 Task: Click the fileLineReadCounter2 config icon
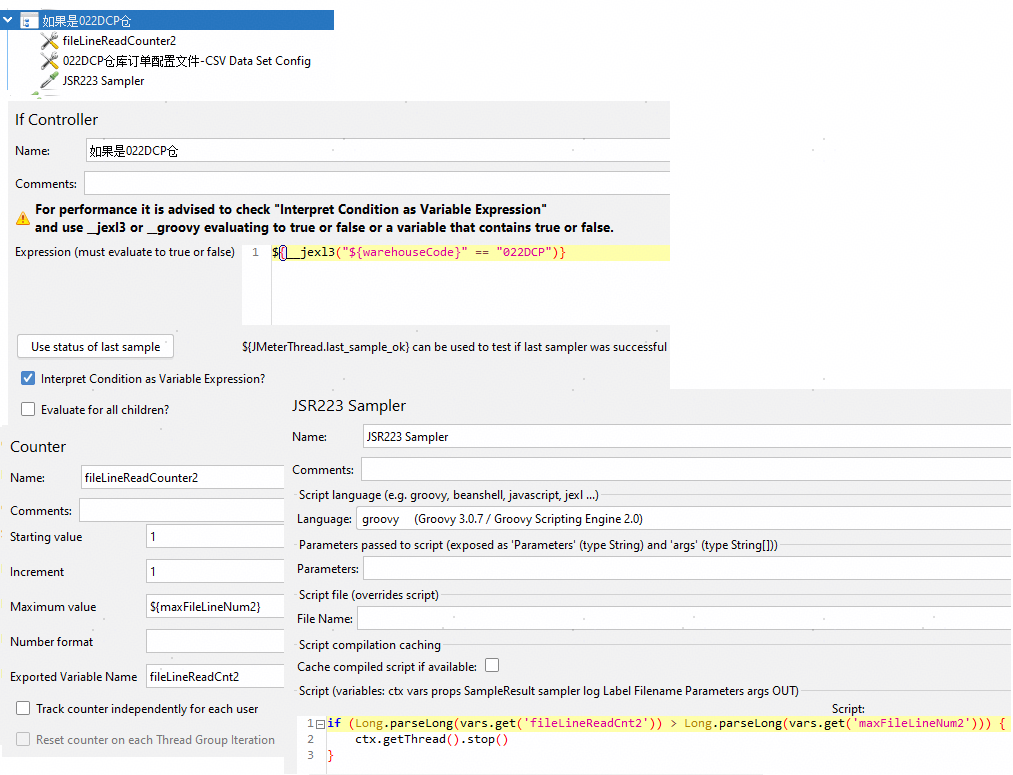tap(49, 41)
